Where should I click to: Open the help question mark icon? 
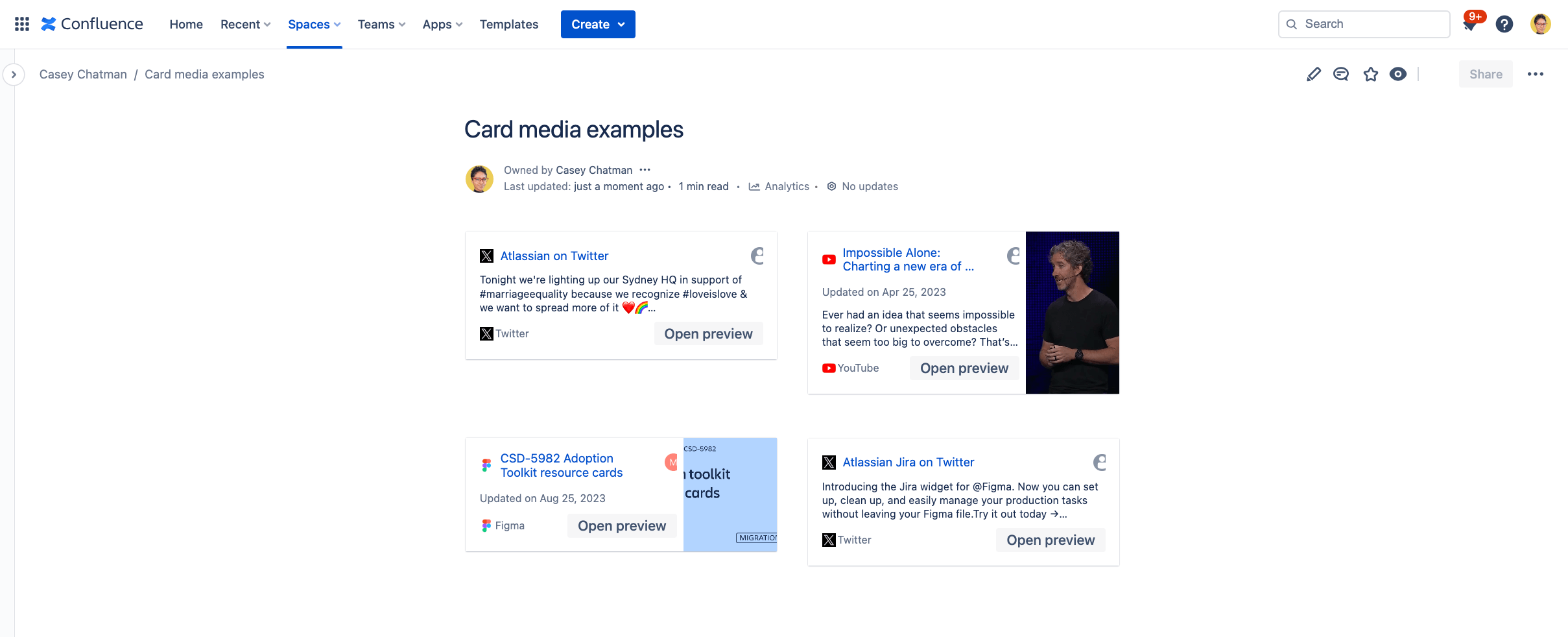click(1504, 25)
